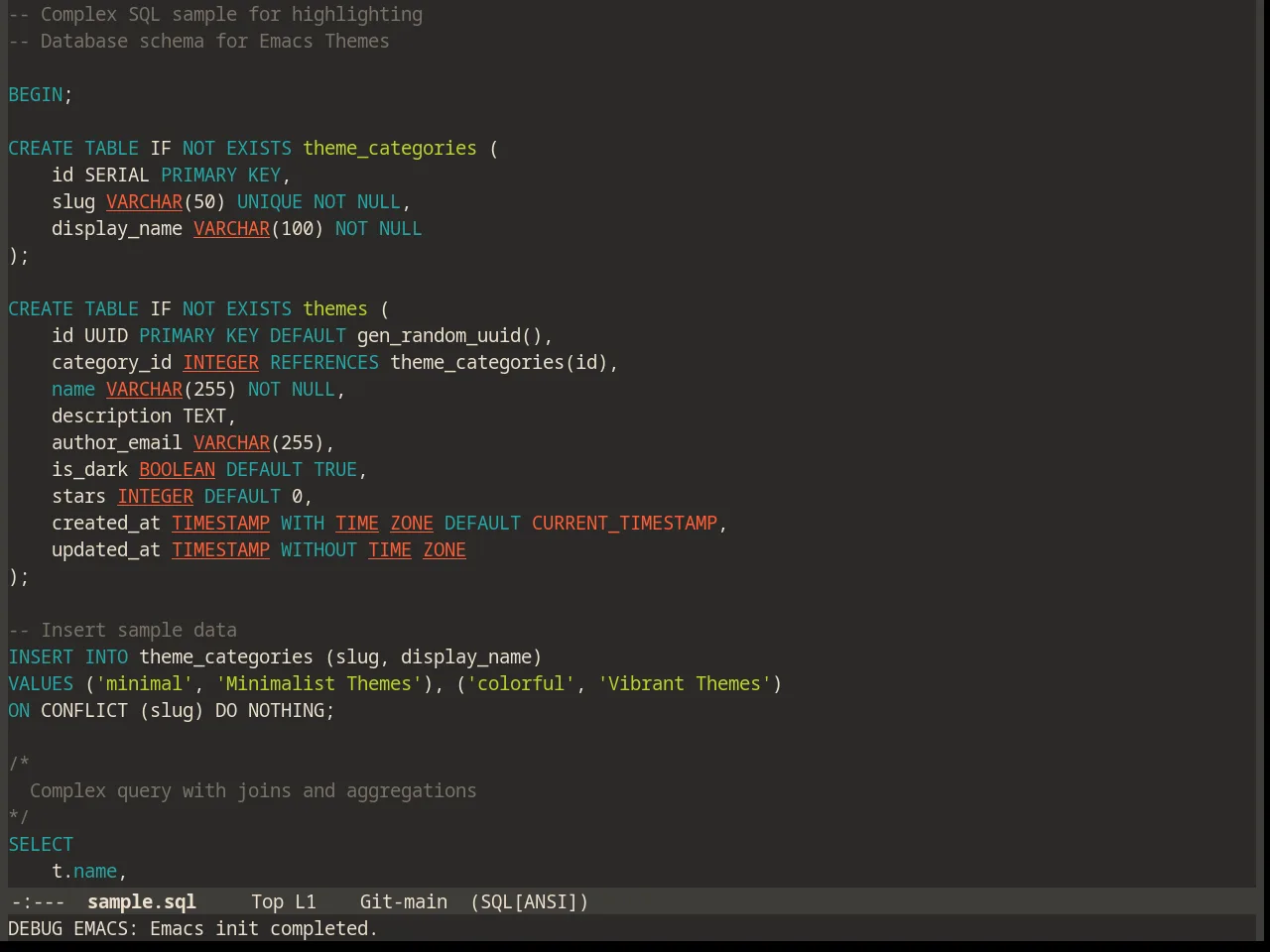1270x952 pixels.
Task: Click the Top position indicator in mode line
Action: pos(267,901)
